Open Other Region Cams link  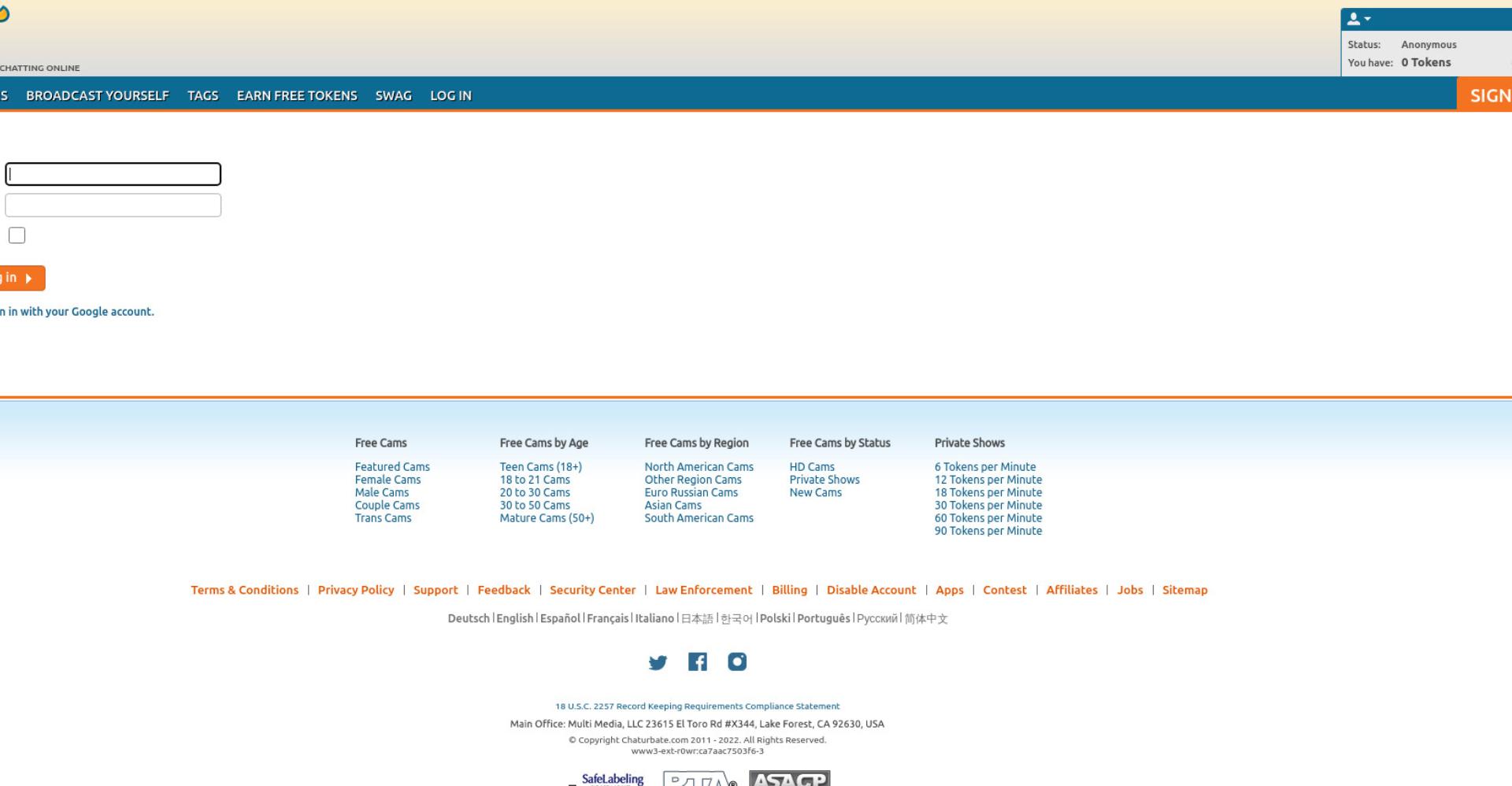click(693, 480)
